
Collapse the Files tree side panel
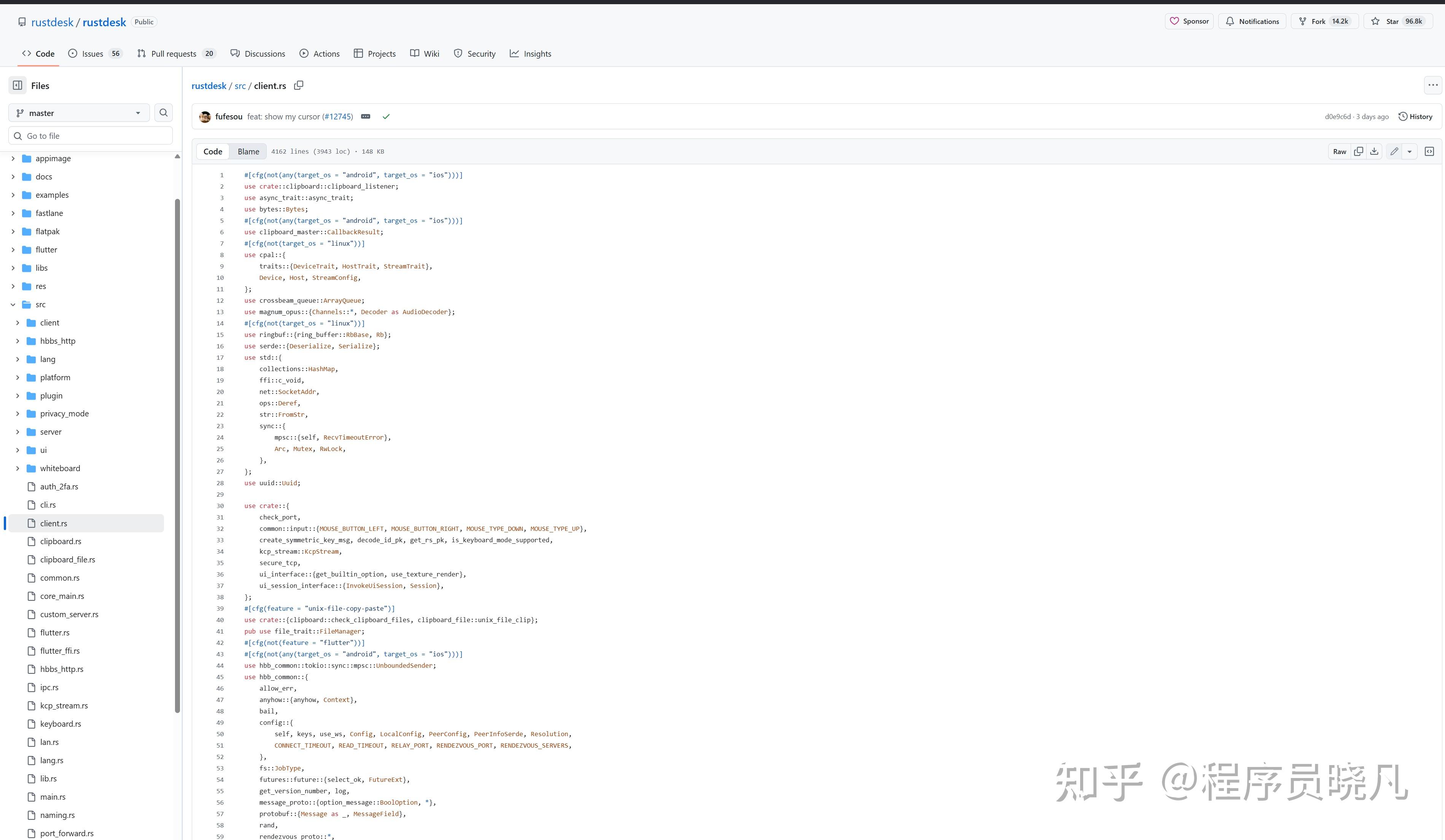[18, 86]
